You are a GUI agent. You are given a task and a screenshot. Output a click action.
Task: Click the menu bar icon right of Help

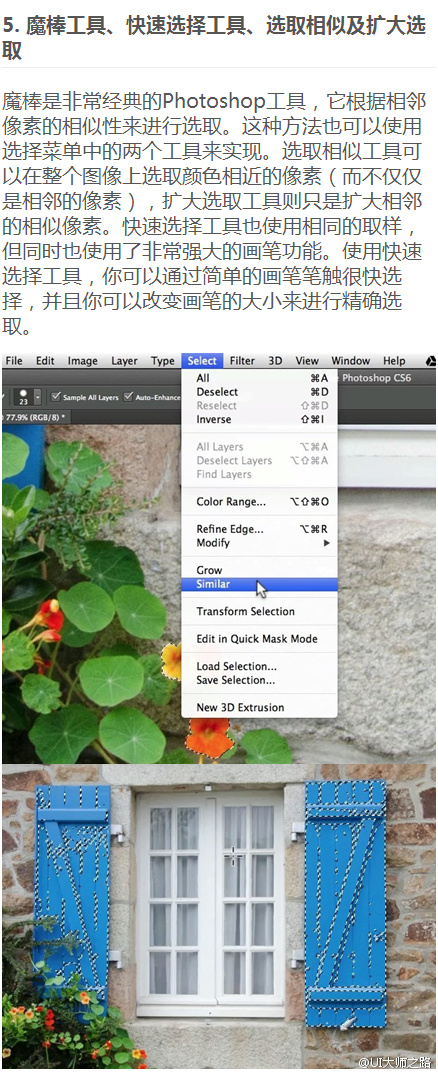click(430, 361)
